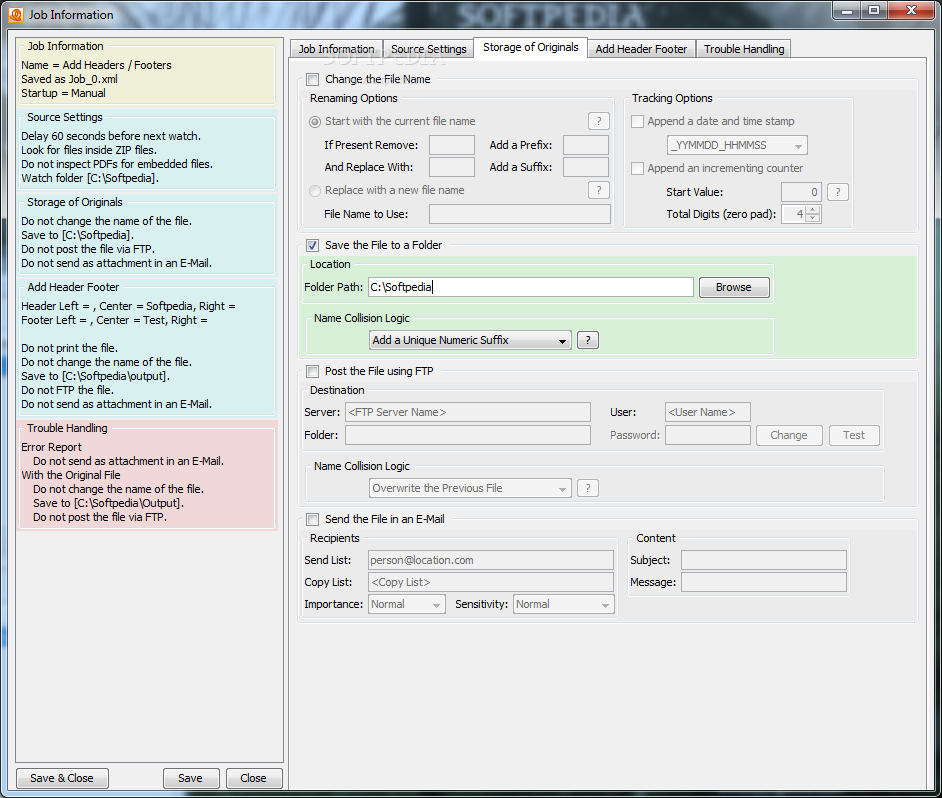Click help button beside Replace with new file name
Screen dimensions: 942x798
pyautogui.click(x=598, y=190)
